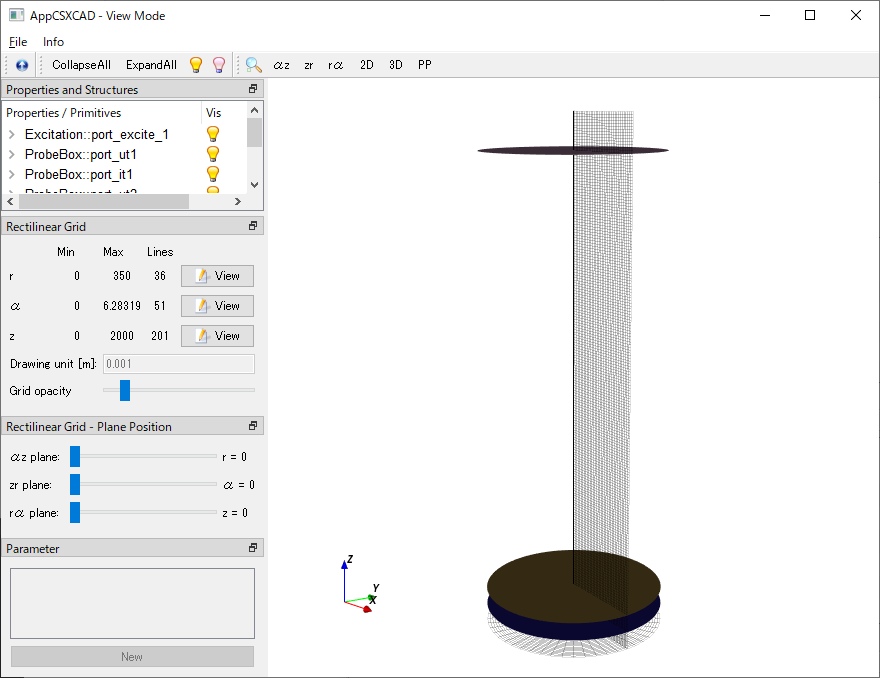Float the Properties and Structures panel
This screenshot has height=678, width=880.
(253, 89)
